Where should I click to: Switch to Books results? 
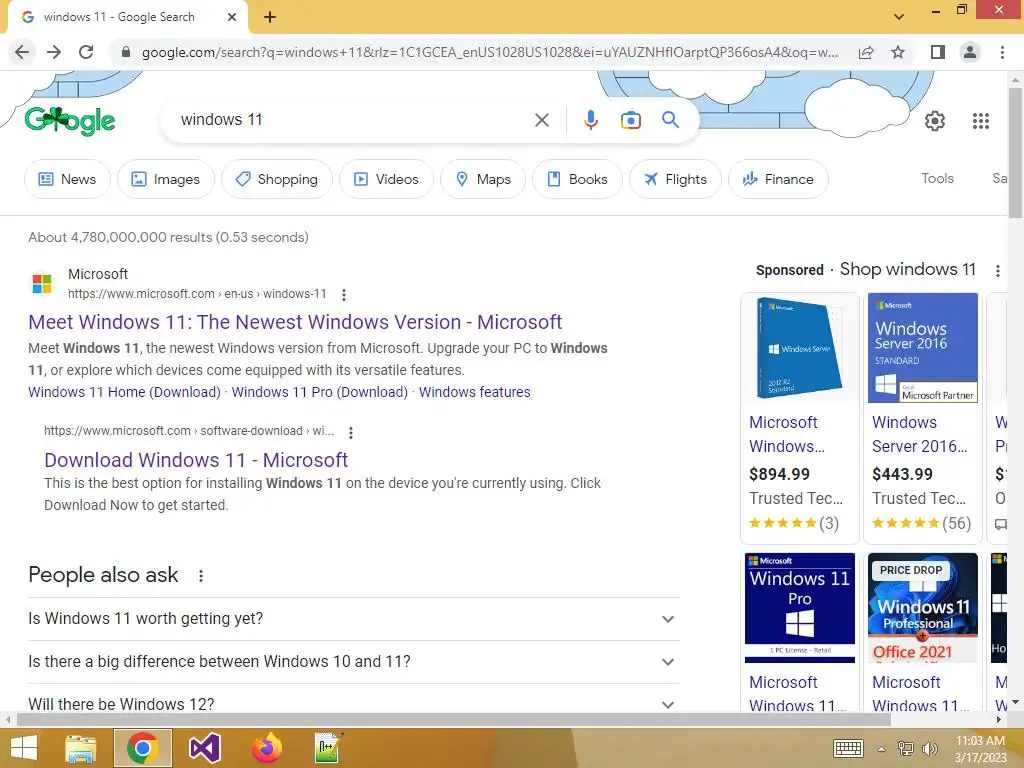point(577,179)
